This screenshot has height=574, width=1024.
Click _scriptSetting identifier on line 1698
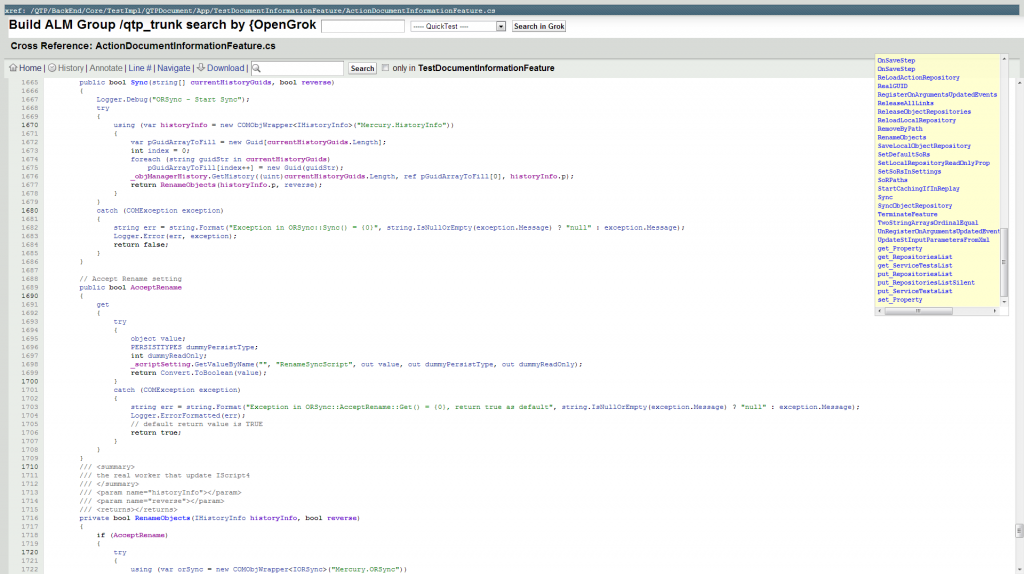[x=161, y=364]
